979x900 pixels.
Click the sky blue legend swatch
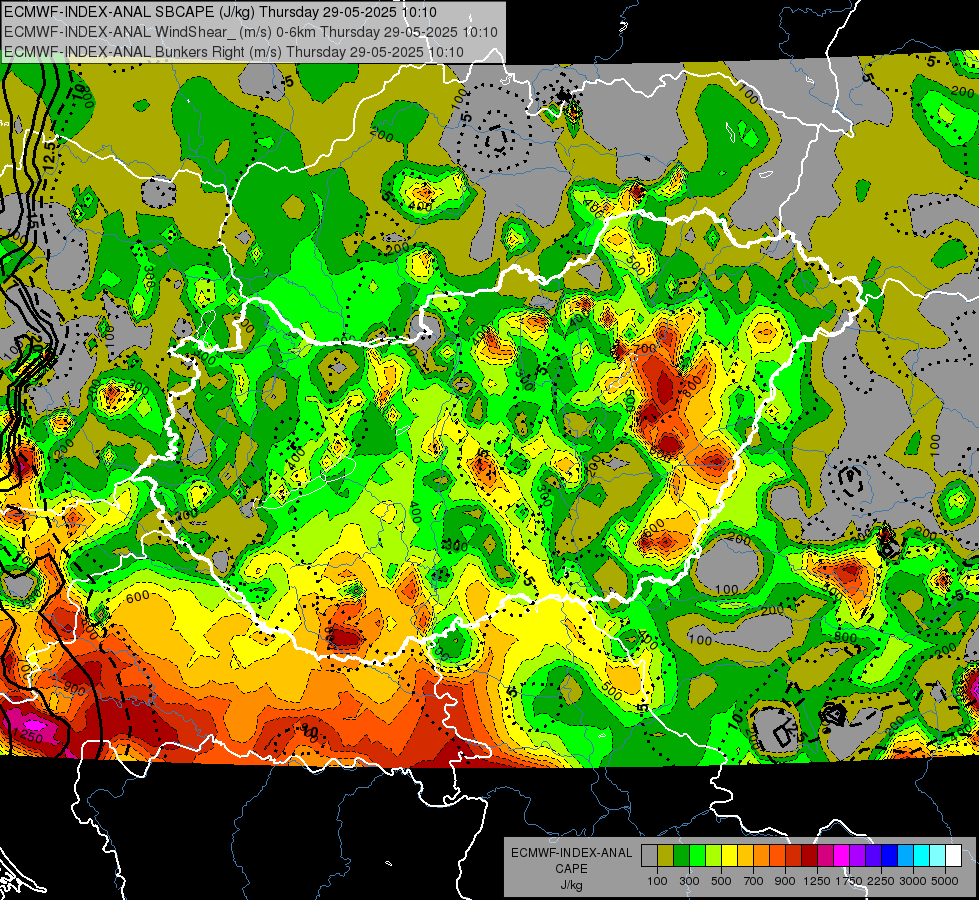coord(907,856)
